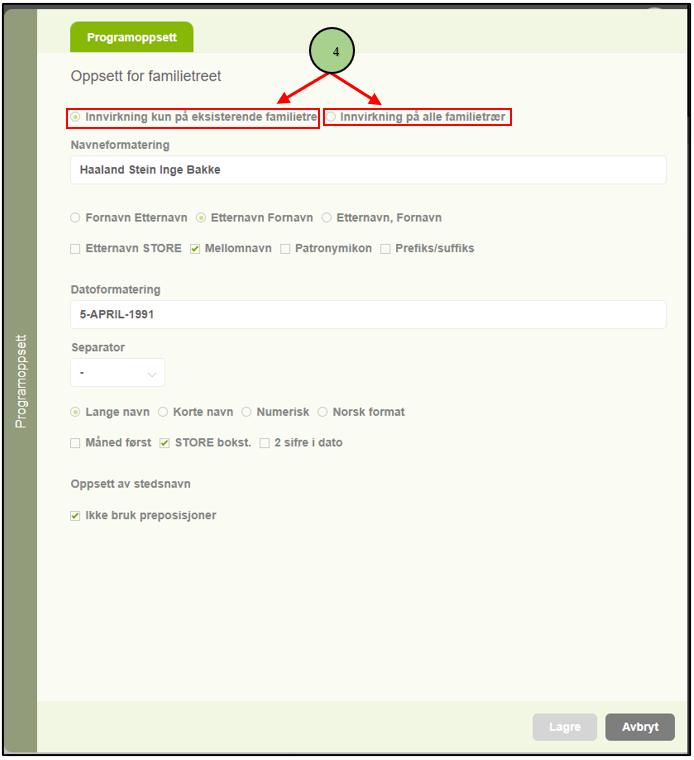Choose 'Fornavn Etternavn' name format
Image resolution: width=694 pixels, height=760 pixels.
[x=76, y=217]
